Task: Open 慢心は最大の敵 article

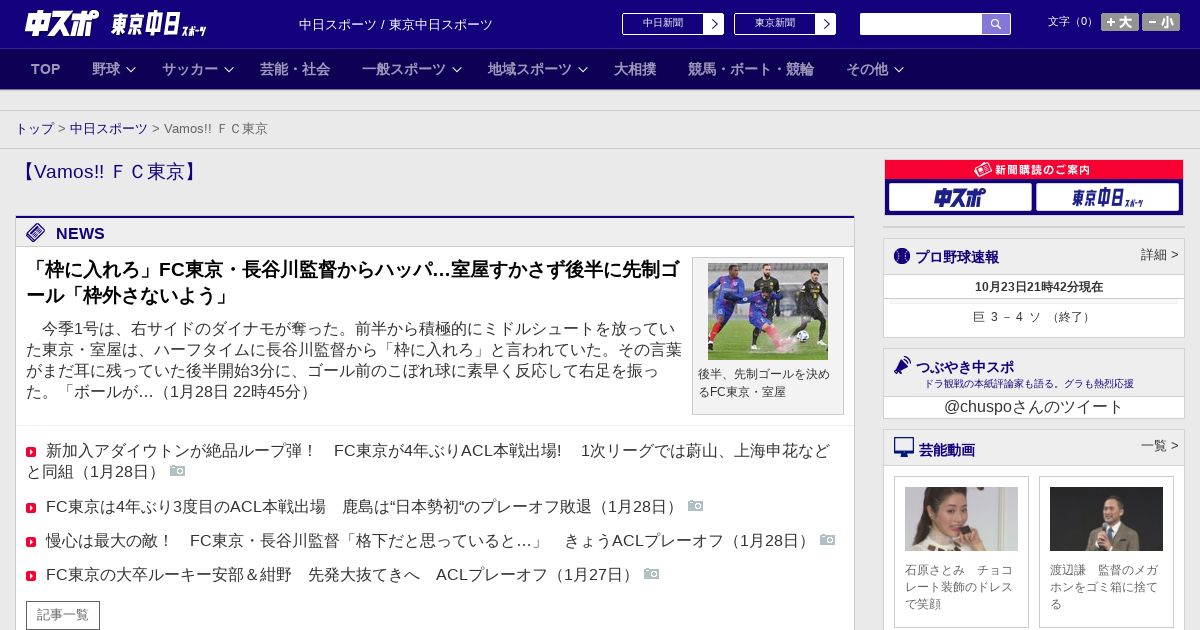Action: click(430, 541)
